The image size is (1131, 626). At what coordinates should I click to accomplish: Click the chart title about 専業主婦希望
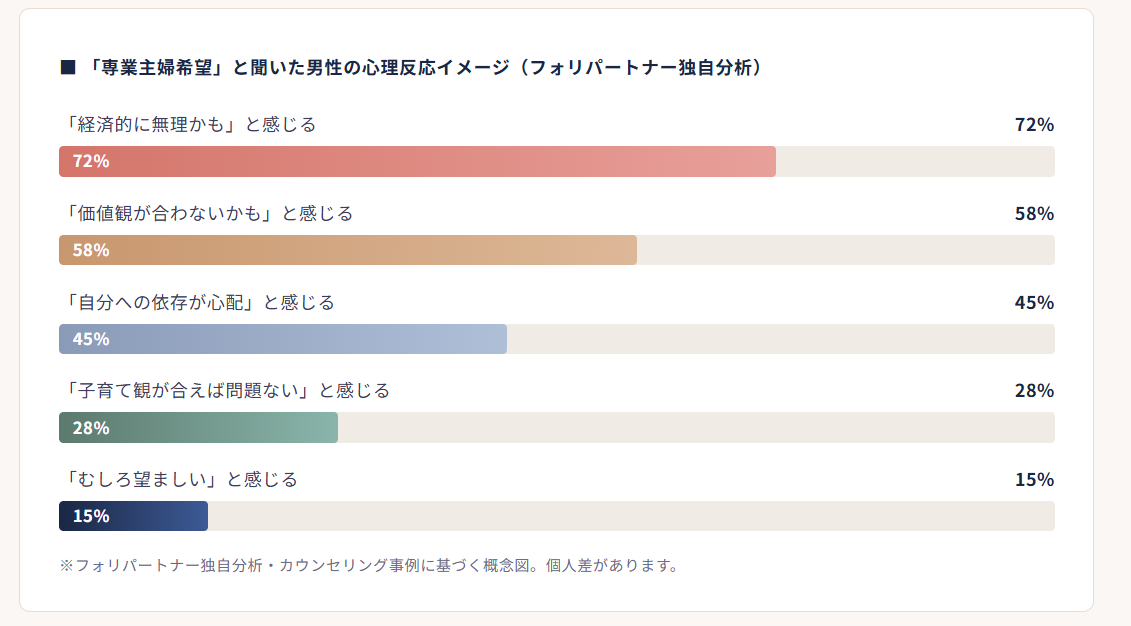point(425,68)
